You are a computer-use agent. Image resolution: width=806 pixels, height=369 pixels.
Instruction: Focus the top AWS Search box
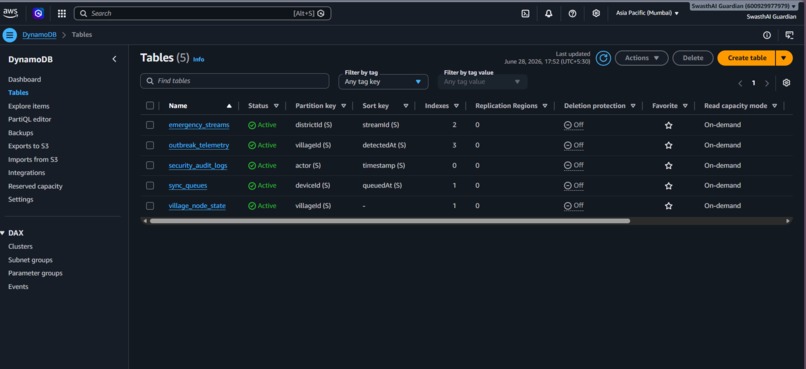pos(203,13)
